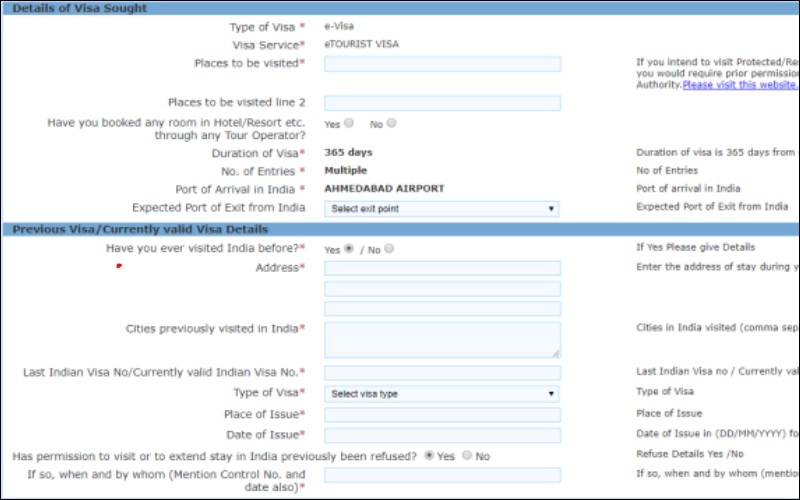Select No for visa extension refused
The image size is (800, 500).
[468, 455]
